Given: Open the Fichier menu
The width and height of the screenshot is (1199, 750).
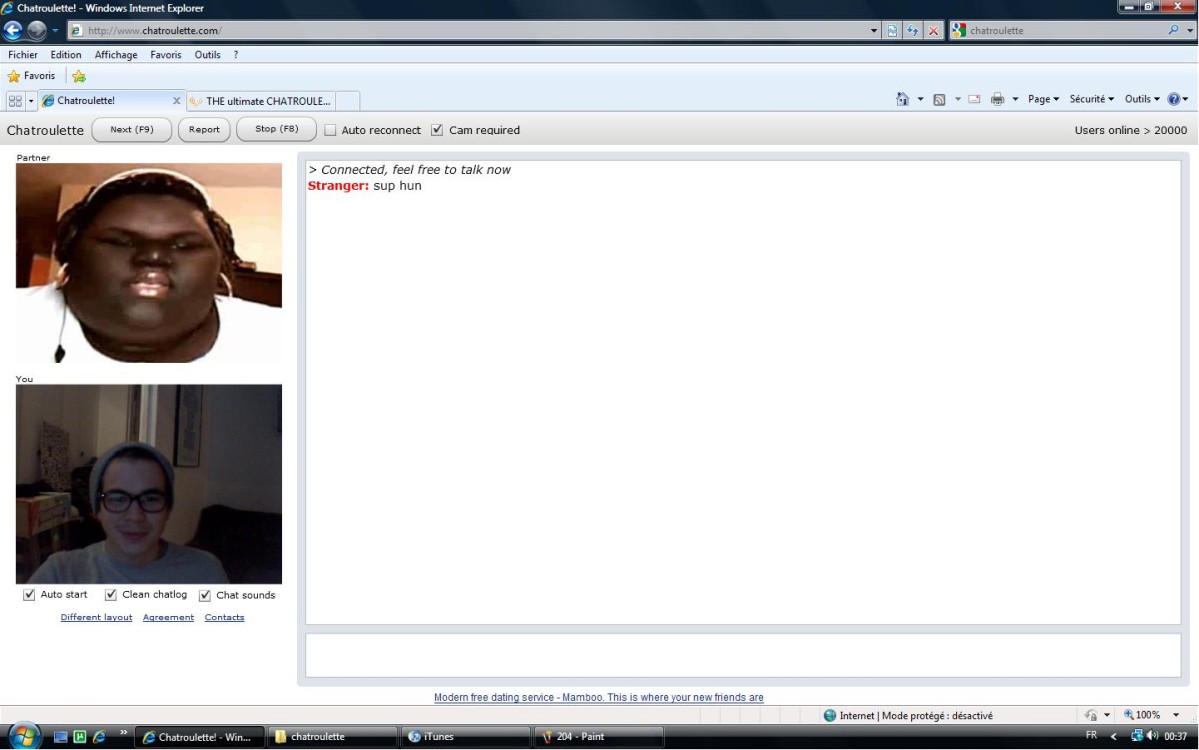Looking at the screenshot, I should click(23, 55).
